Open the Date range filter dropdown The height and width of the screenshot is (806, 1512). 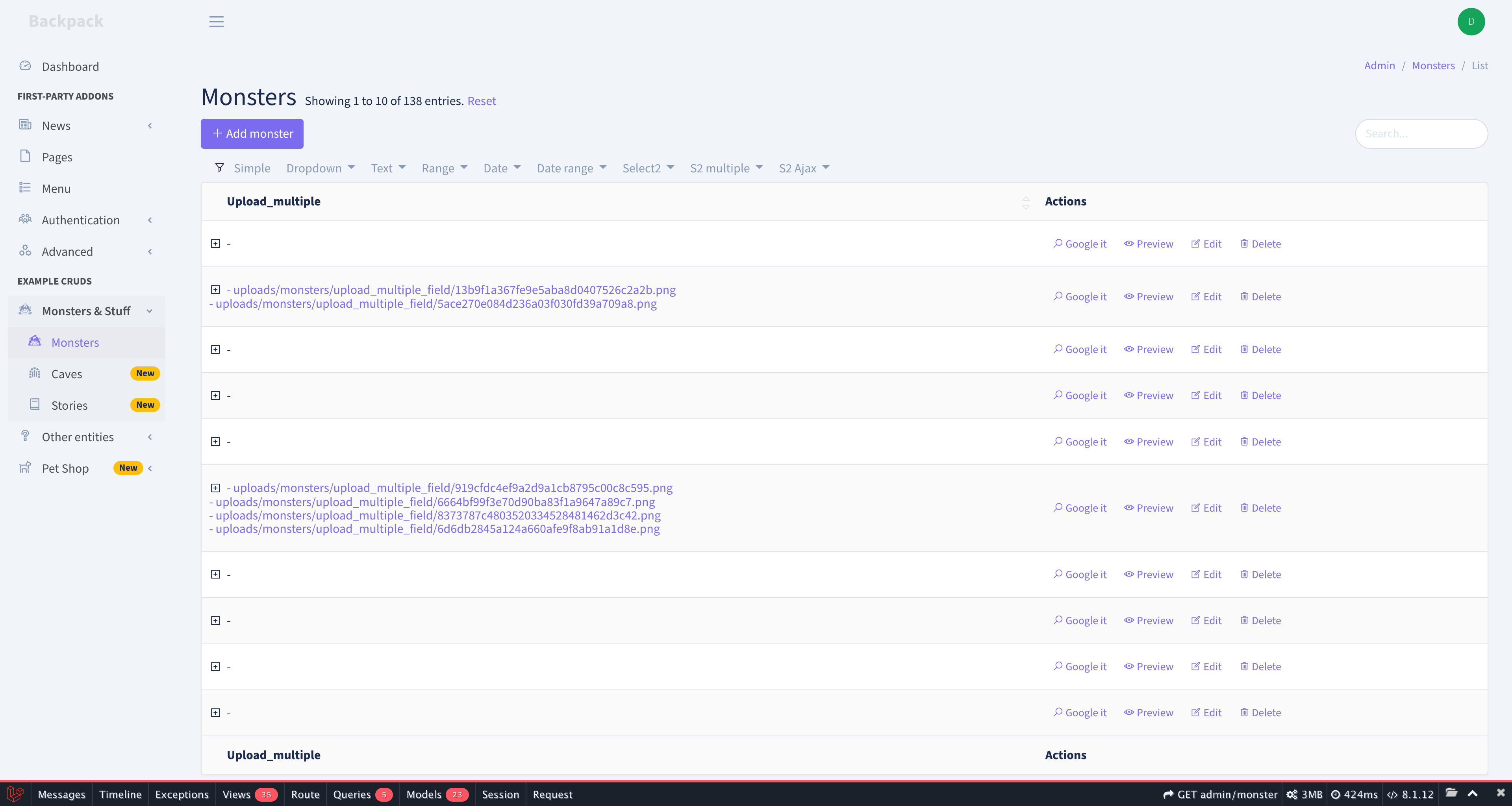[571, 168]
